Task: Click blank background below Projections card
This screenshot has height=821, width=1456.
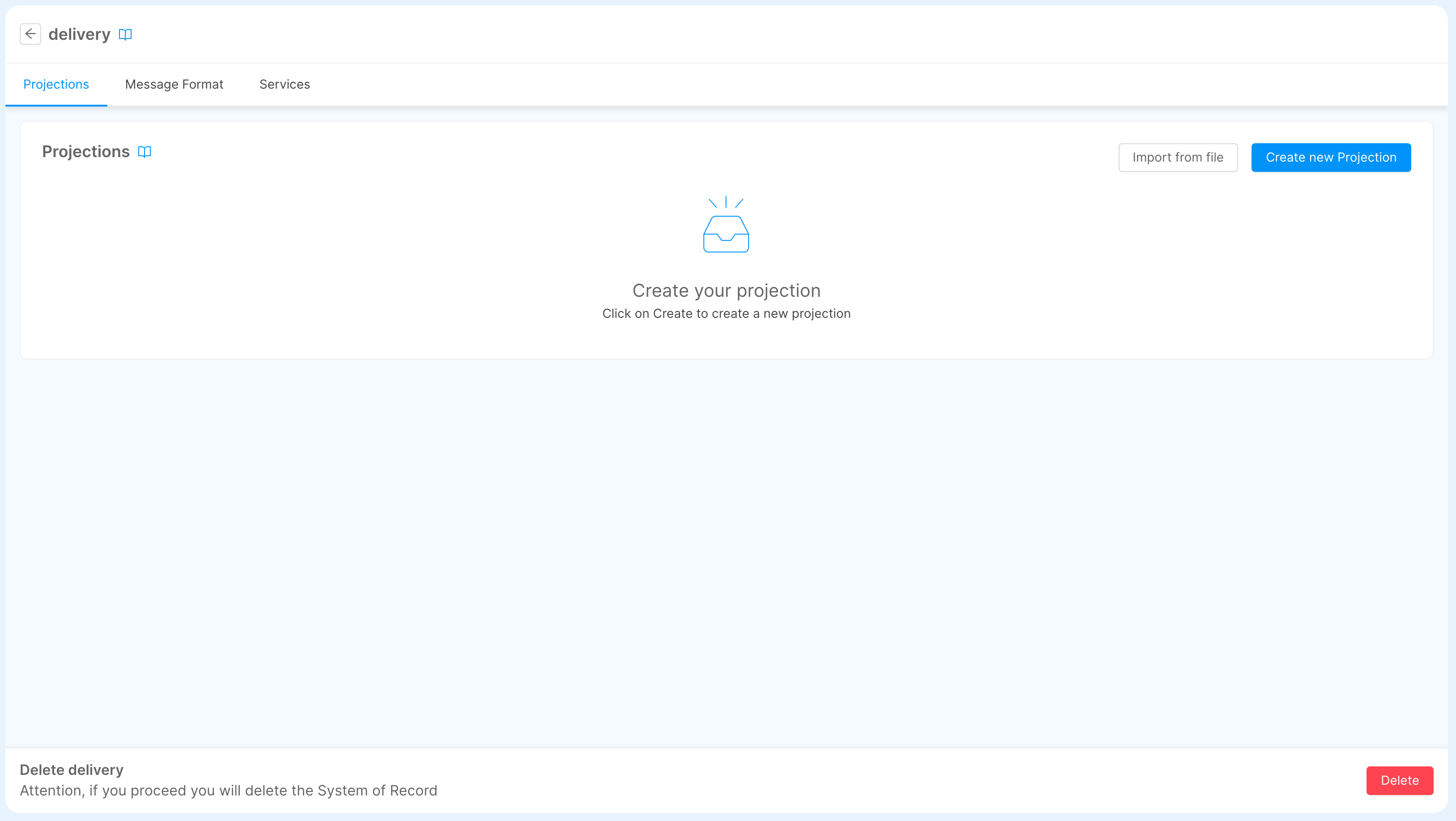Action: click(726, 537)
